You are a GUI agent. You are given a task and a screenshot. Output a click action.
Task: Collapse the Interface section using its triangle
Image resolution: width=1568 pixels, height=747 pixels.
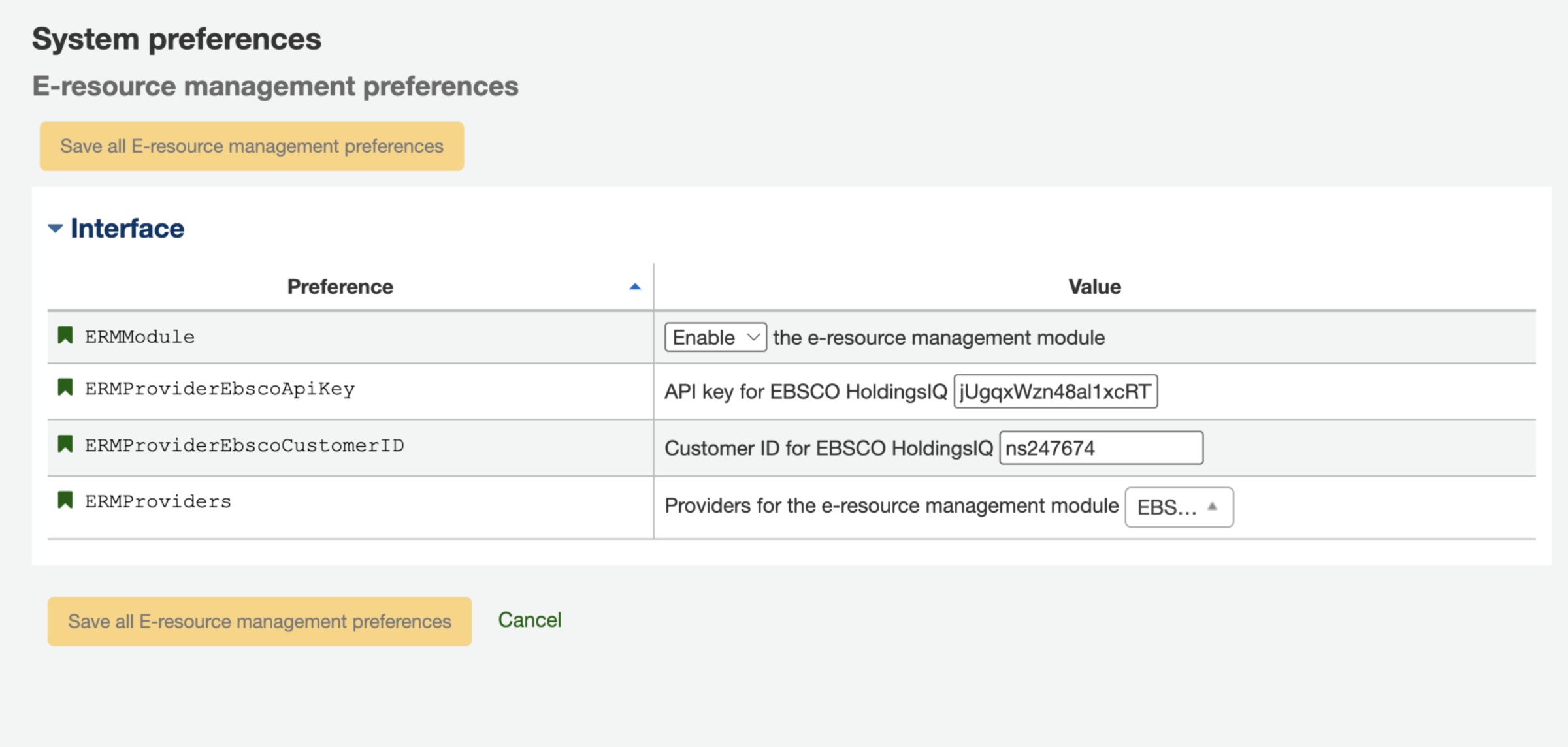point(56,229)
